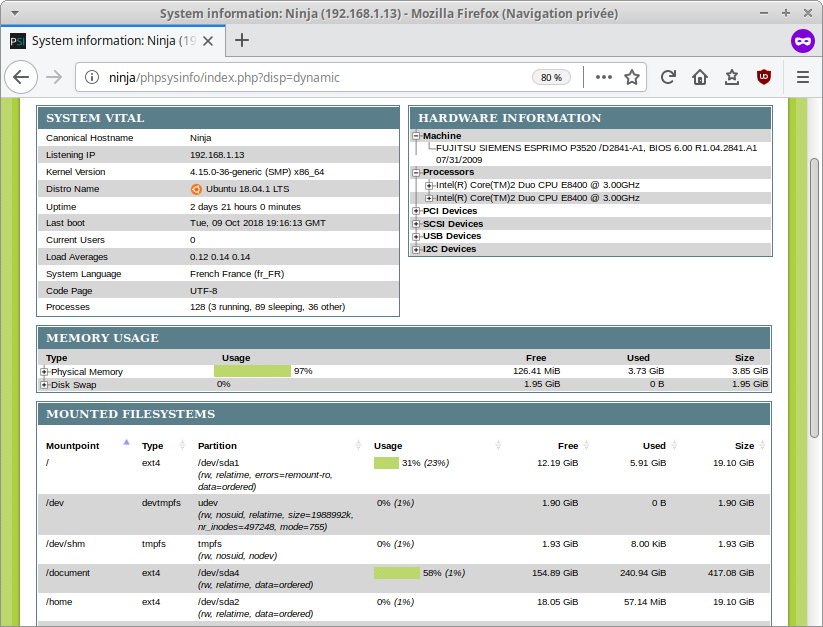The image size is (823, 627).
Task: Expand the first Core 2 Duo E8400 processor
Action: 429,185
